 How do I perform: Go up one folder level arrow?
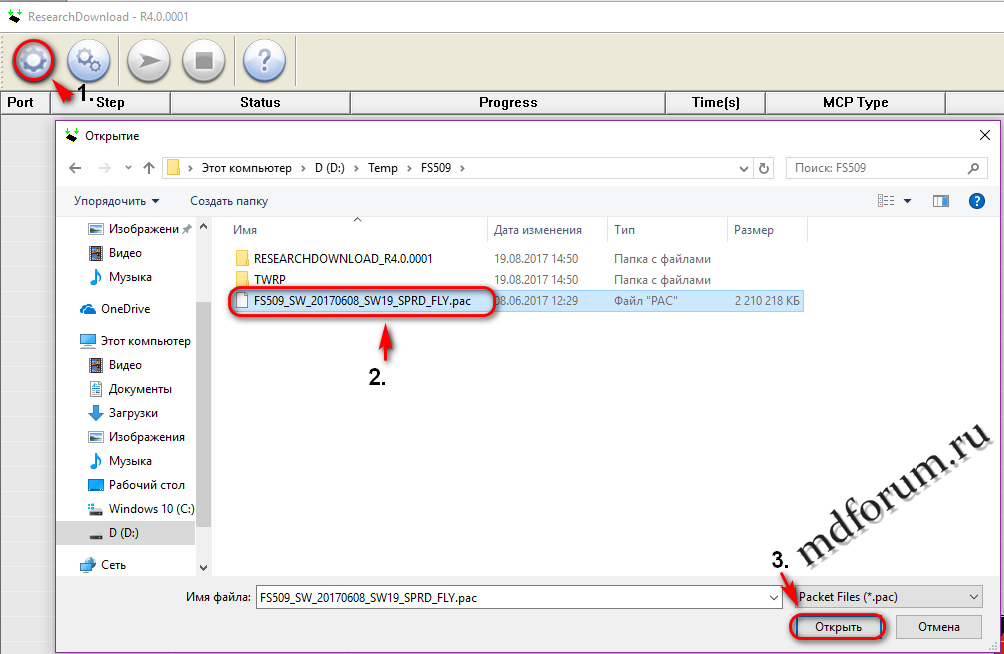pyautogui.click(x=149, y=168)
